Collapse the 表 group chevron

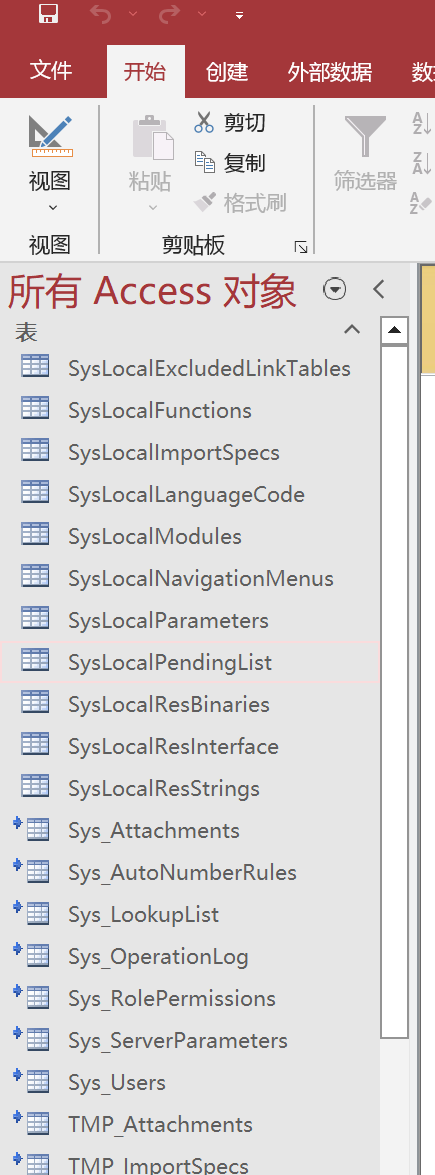352,330
